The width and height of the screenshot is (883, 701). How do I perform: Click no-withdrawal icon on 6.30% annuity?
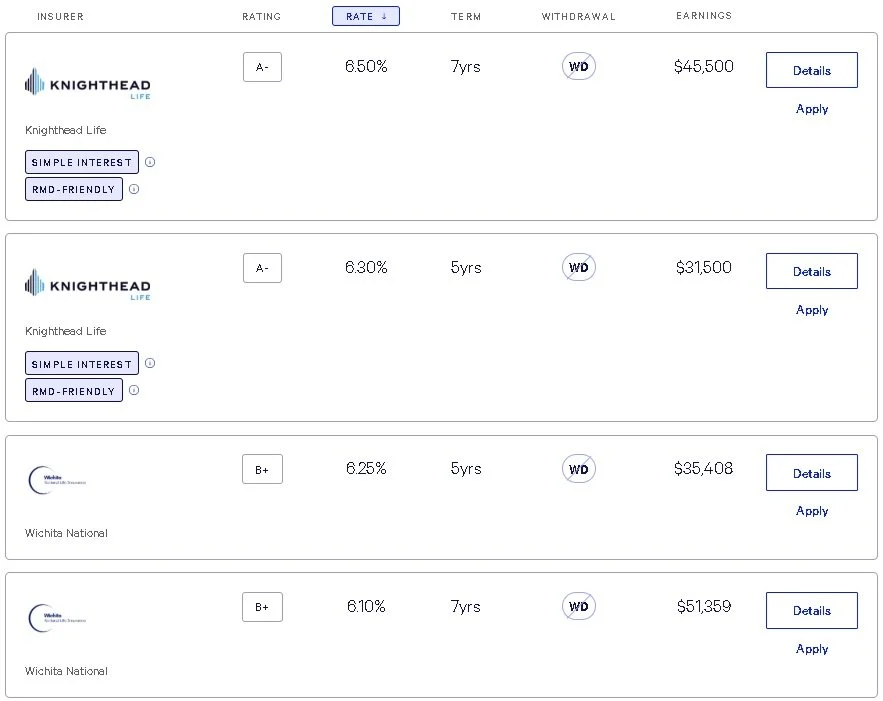[578, 268]
